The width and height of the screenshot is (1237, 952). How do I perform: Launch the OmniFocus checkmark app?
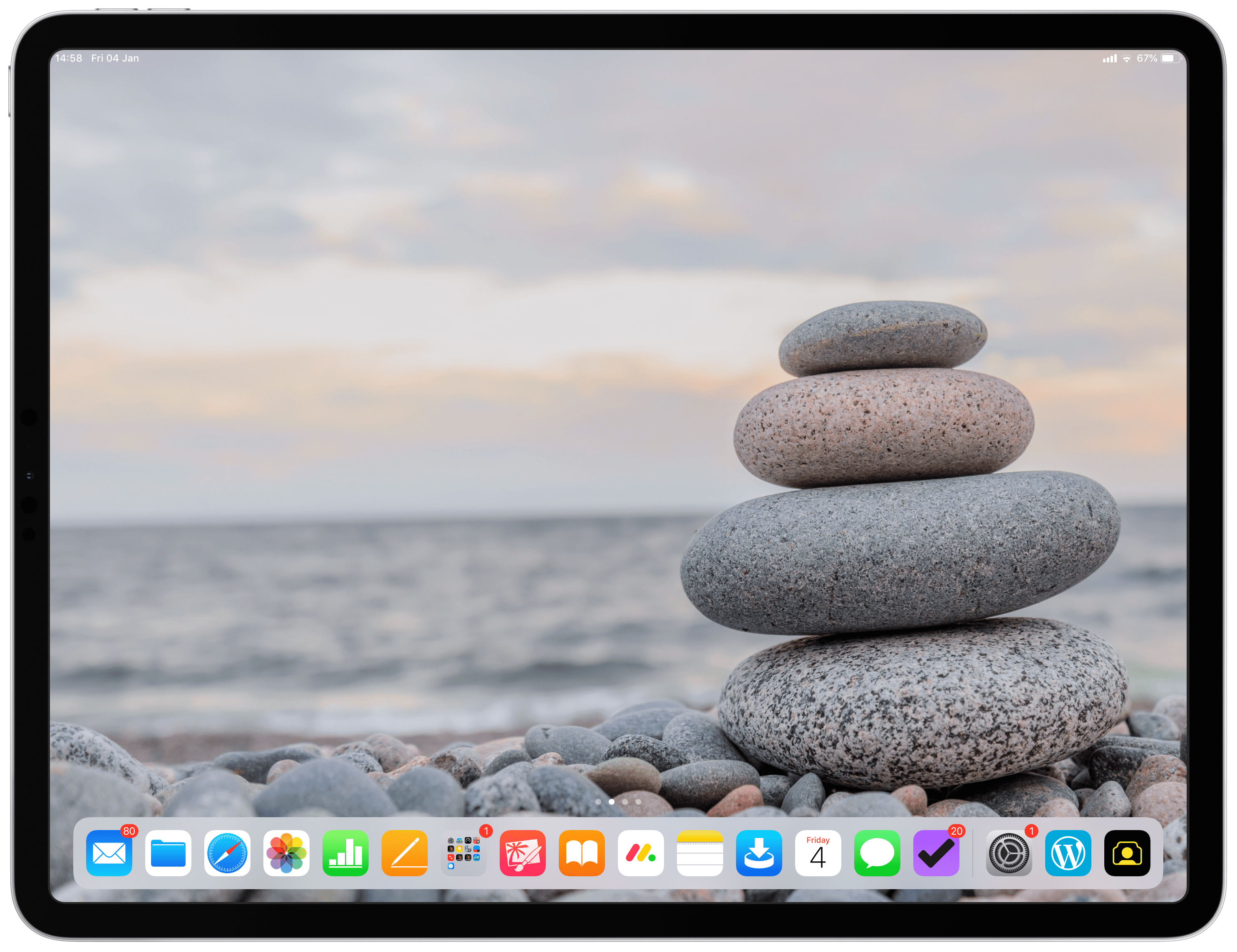(936, 853)
